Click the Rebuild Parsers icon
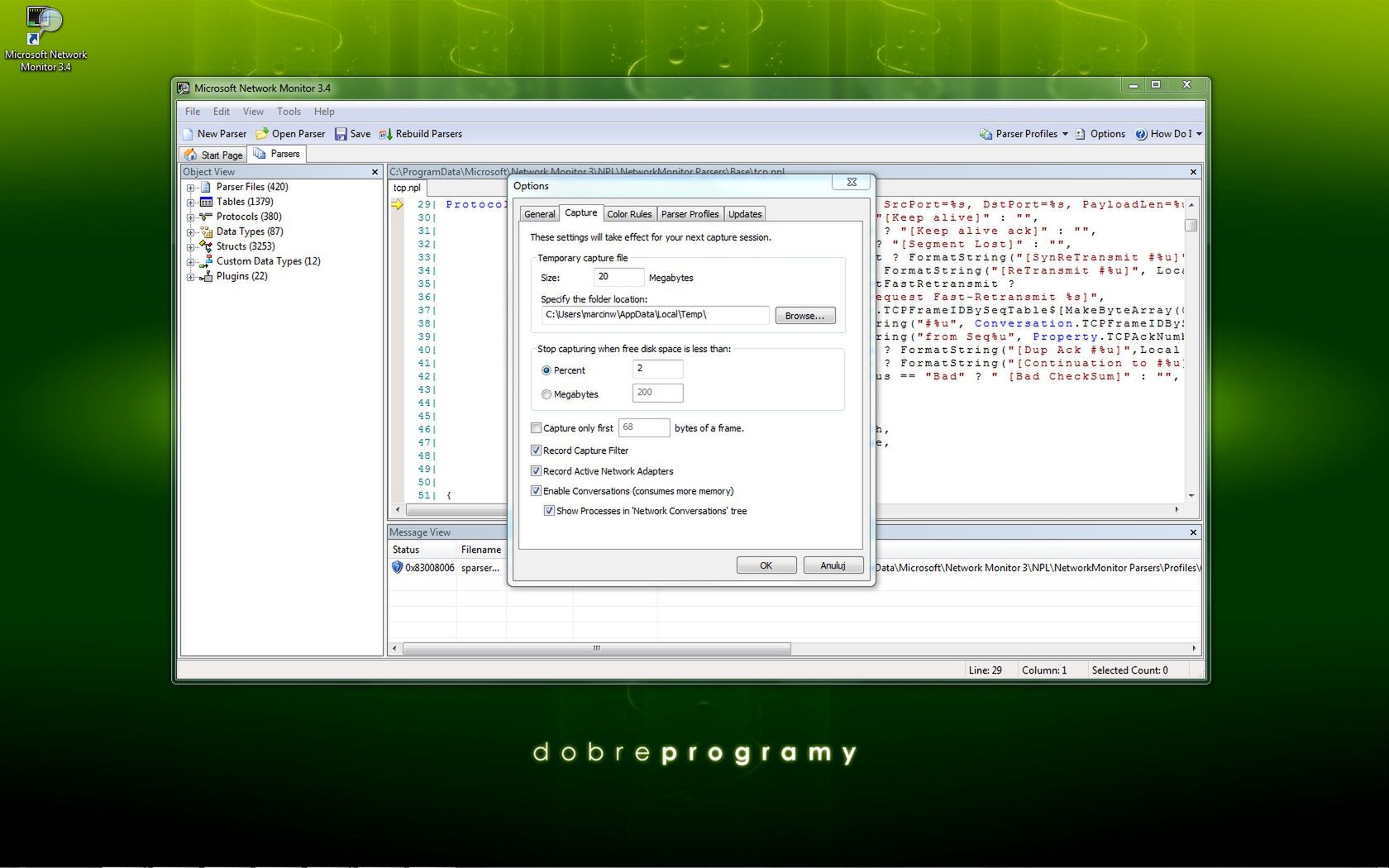Image resolution: width=1389 pixels, height=868 pixels. 385,134
